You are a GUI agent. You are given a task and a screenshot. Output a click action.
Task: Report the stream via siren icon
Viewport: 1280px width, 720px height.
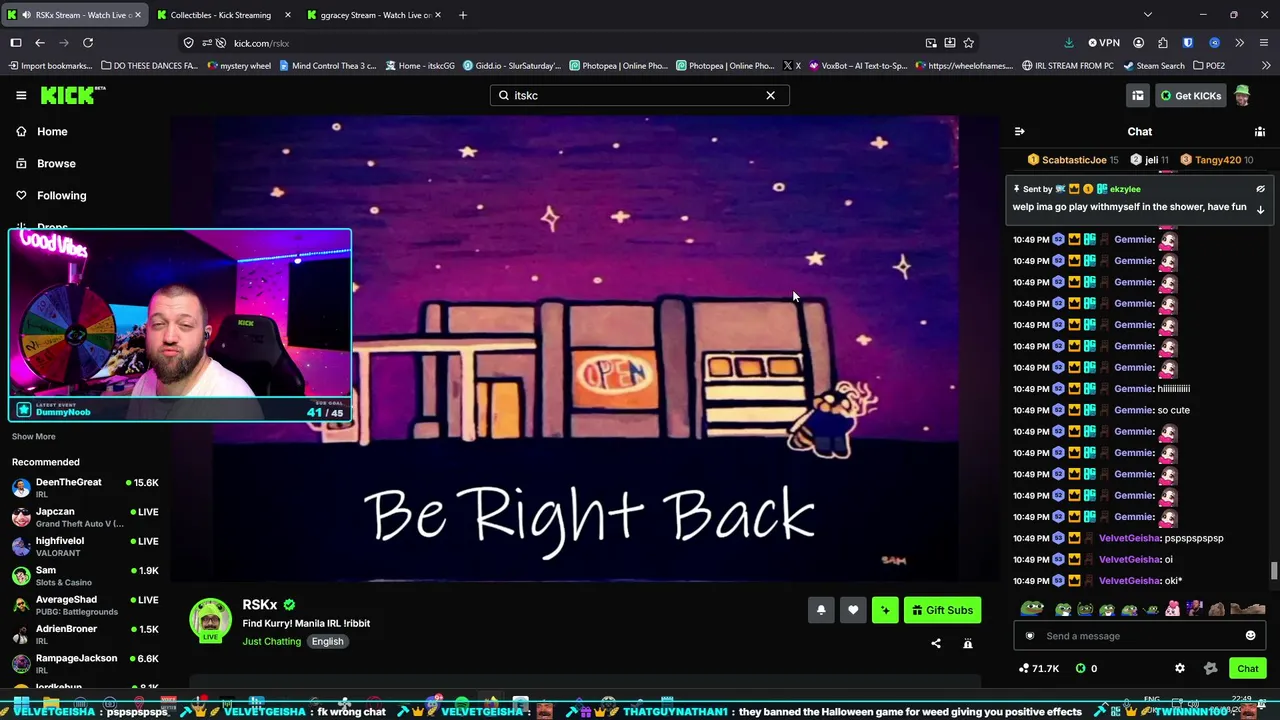[x=968, y=643]
